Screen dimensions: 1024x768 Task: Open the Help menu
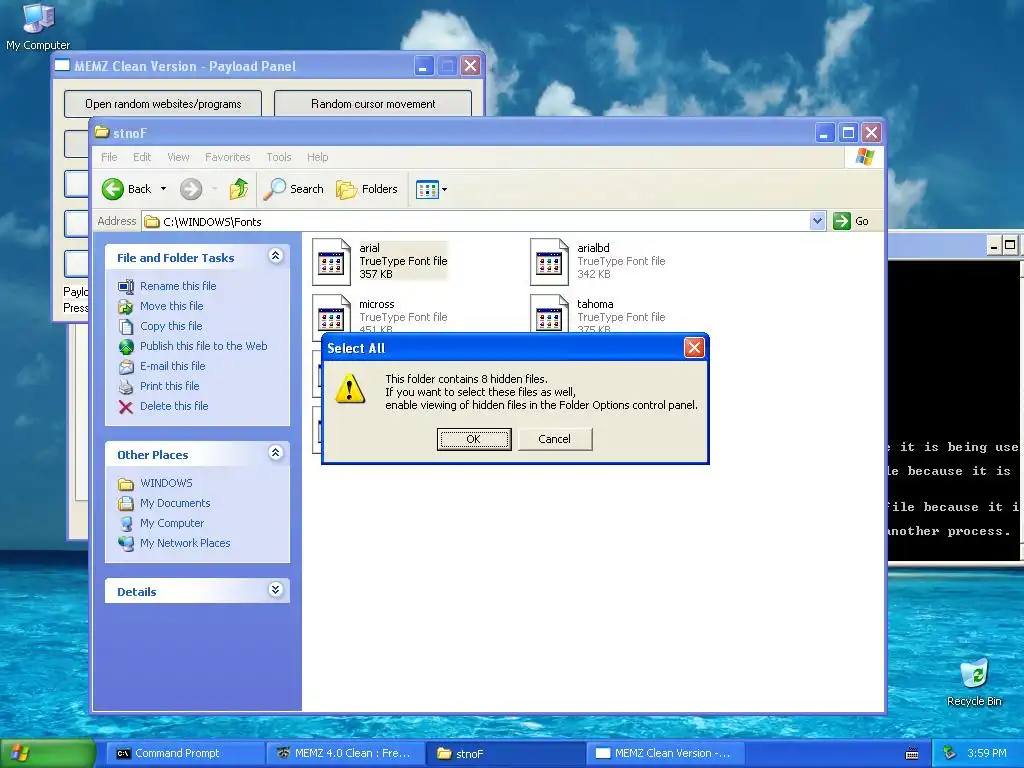(317, 157)
